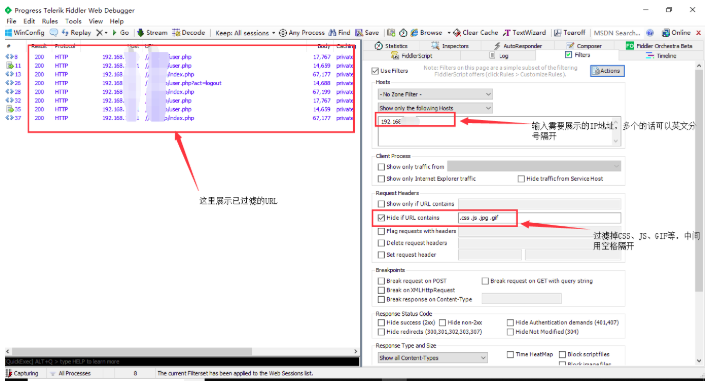Click the Actions button
This screenshot has height=386, width=708.
pos(607,71)
